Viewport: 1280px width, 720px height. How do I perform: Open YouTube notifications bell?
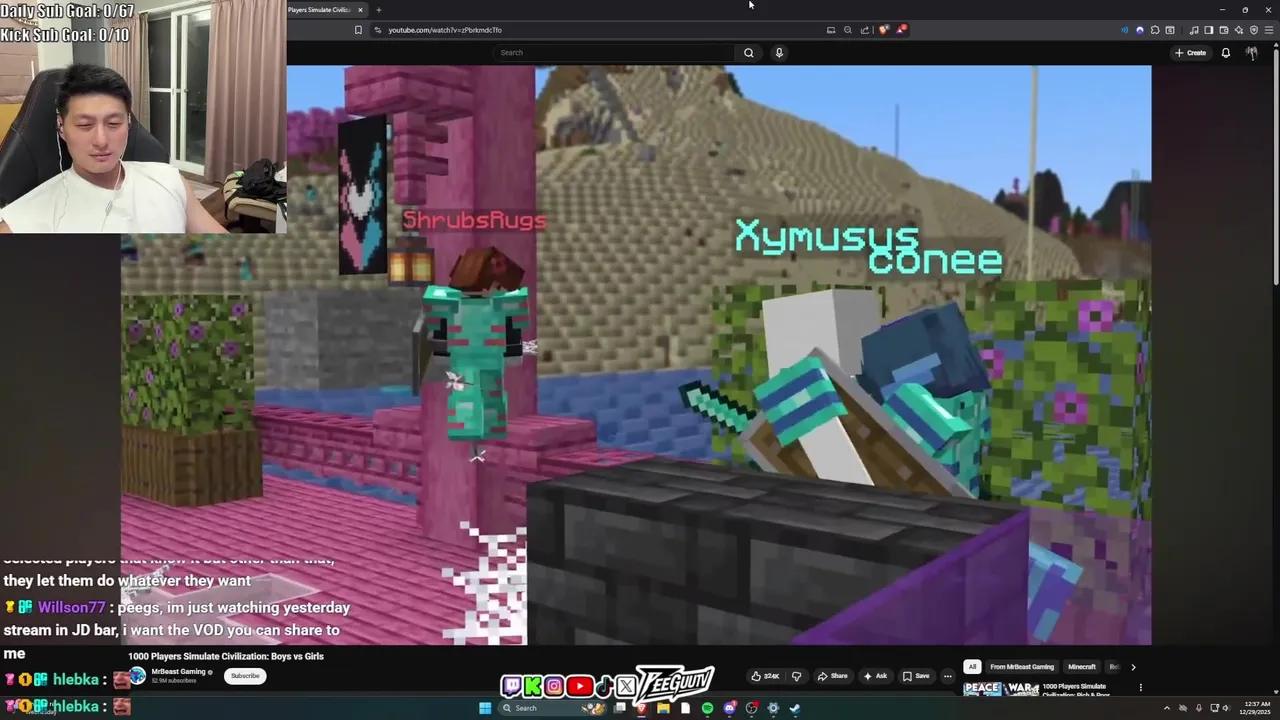pos(1225,53)
